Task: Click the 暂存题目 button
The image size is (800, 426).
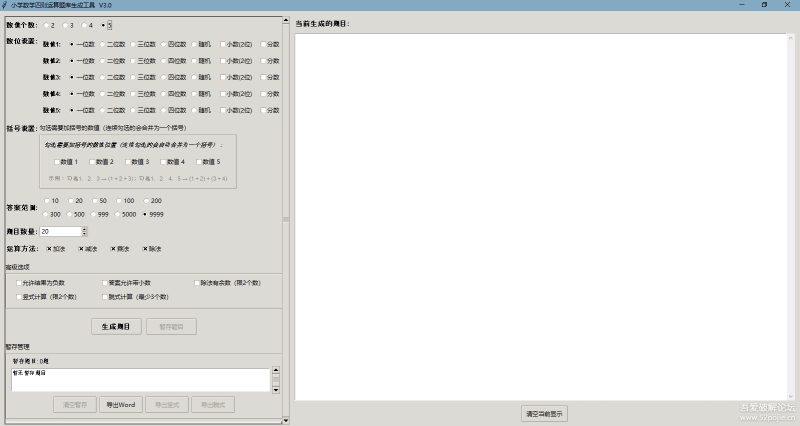Action: point(171,327)
